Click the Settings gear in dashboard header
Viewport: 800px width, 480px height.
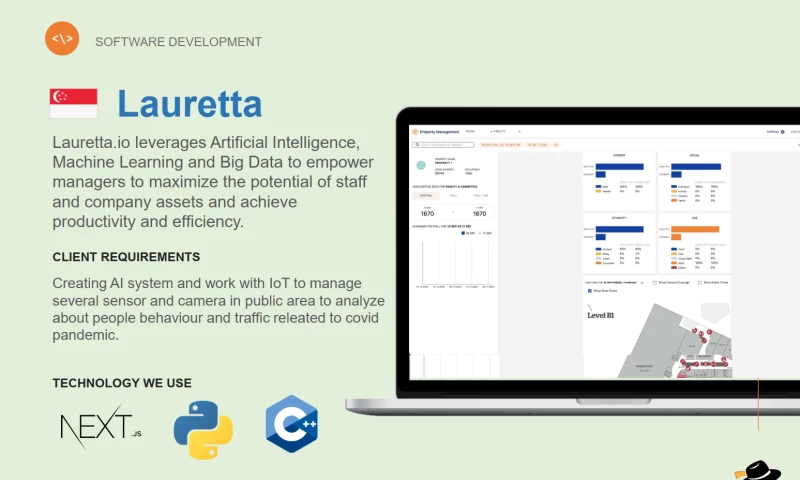click(782, 132)
